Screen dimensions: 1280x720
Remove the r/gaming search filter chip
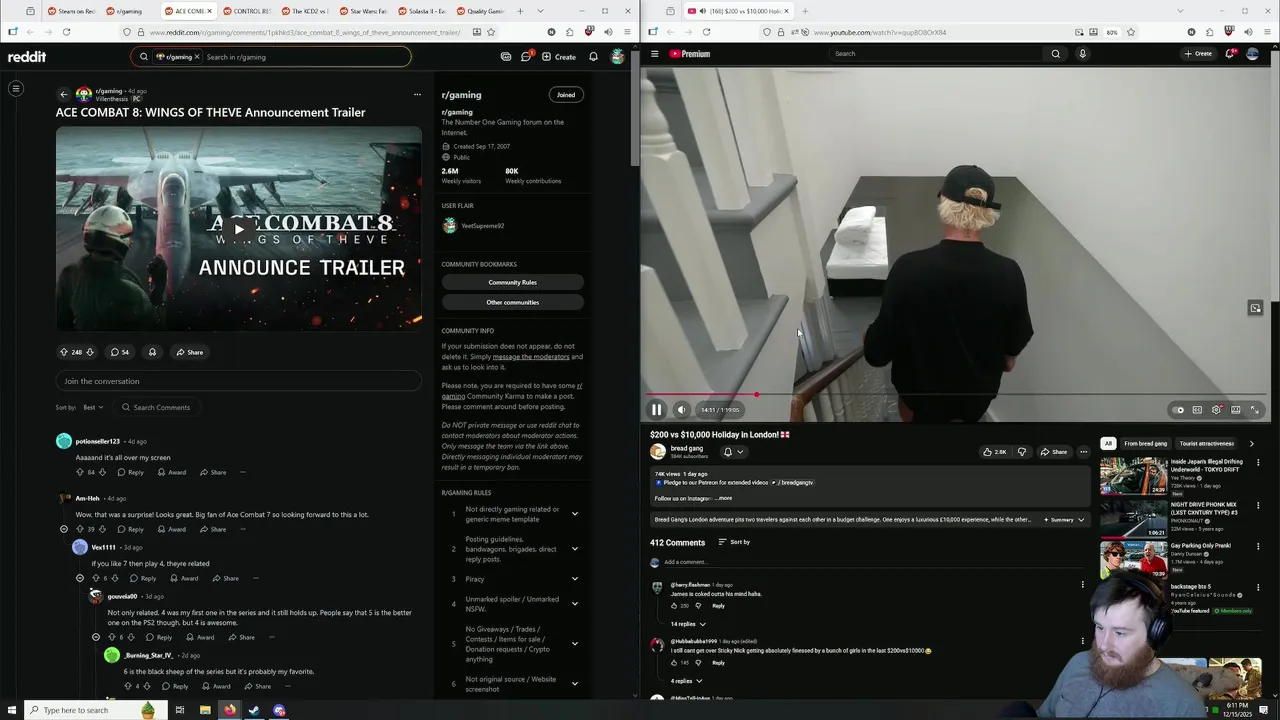tap(197, 57)
